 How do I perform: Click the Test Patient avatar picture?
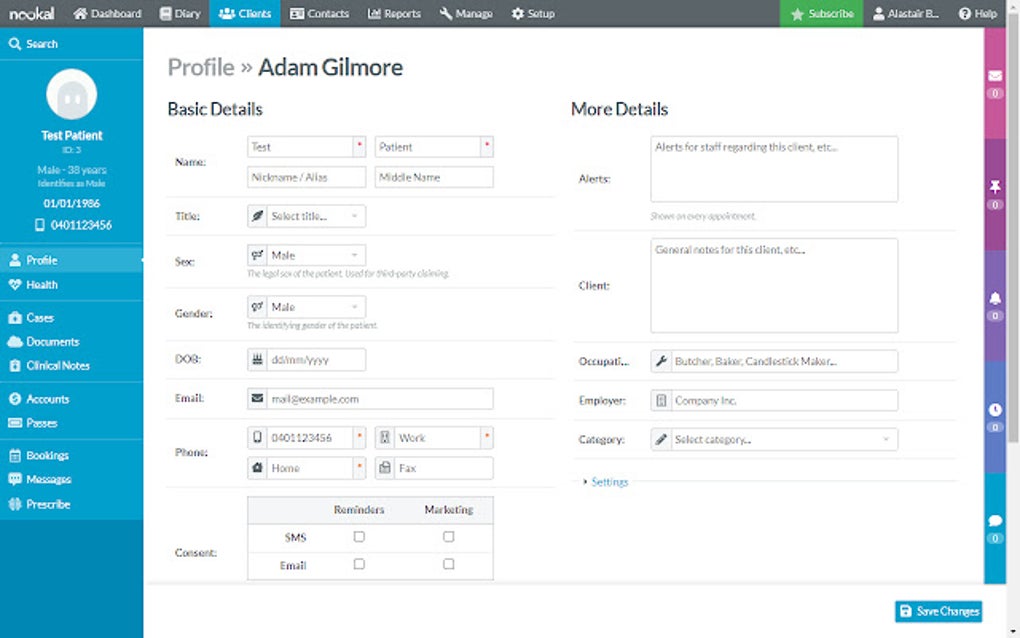coord(72,94)
